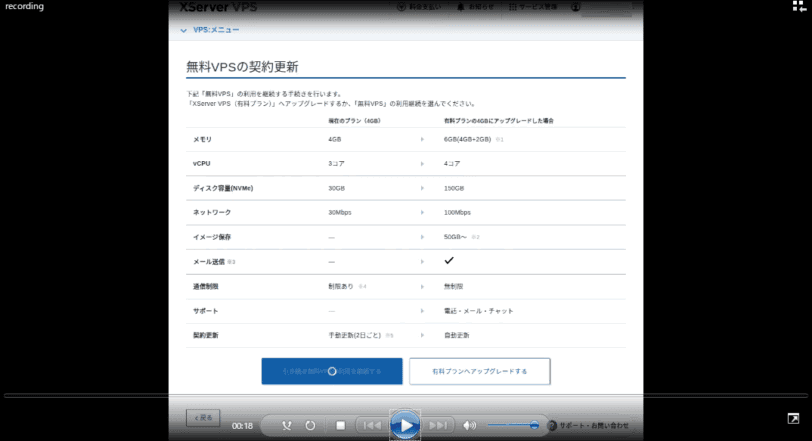Click the 現在のプラン (4GB) column header

(354, 121)
